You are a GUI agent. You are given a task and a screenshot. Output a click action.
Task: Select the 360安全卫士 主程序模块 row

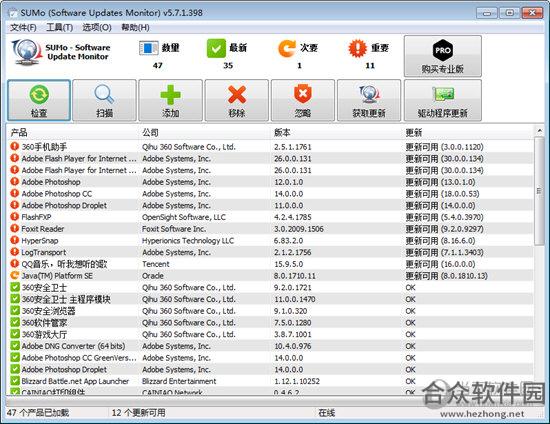(270, 299)
